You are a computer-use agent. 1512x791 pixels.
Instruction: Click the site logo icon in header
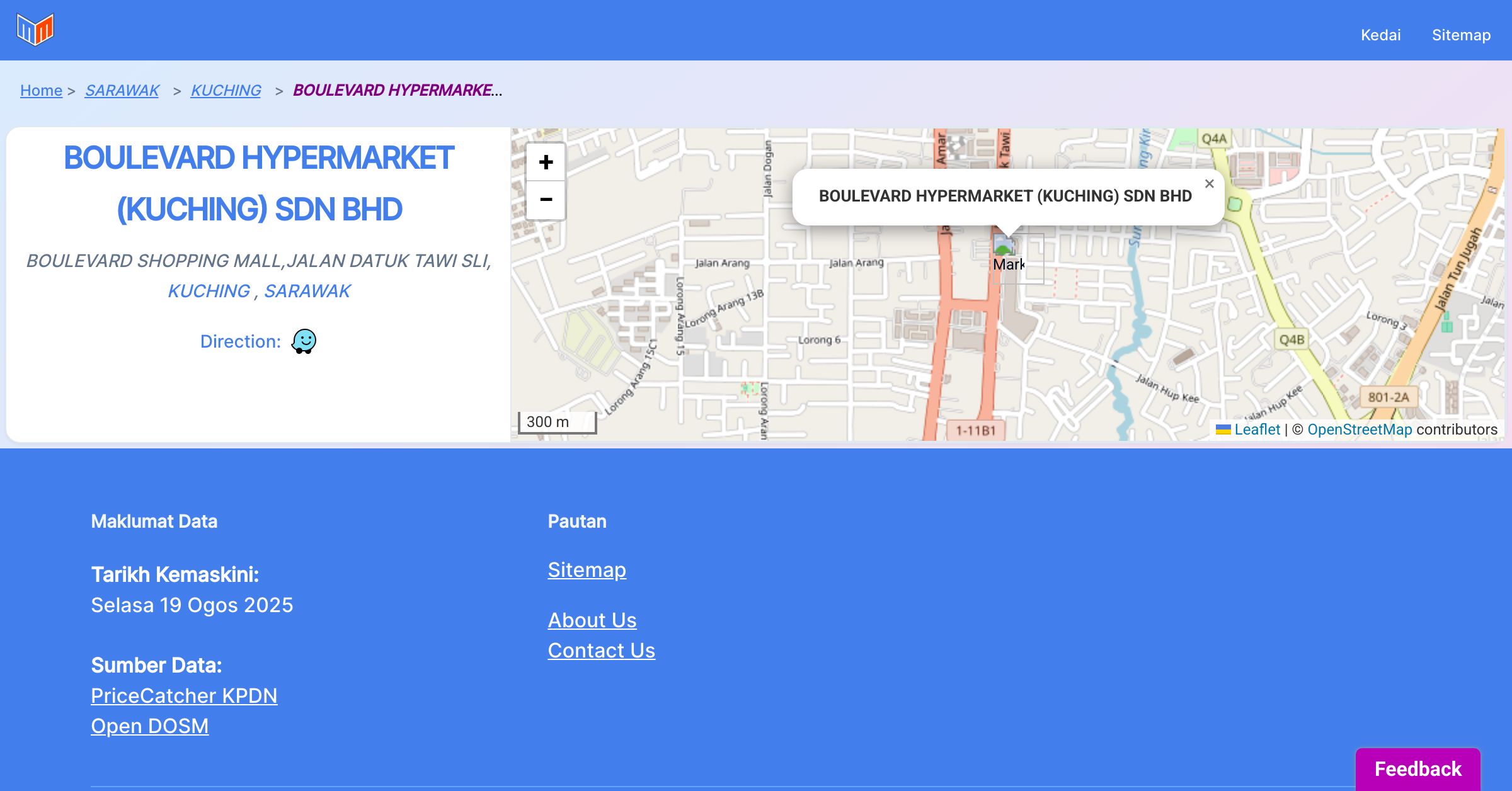35,30
